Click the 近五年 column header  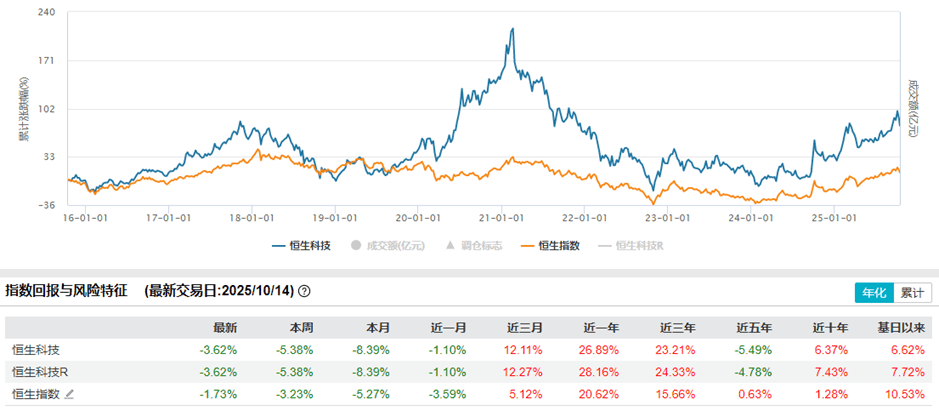pyautogui.click(x=754, y=327)
